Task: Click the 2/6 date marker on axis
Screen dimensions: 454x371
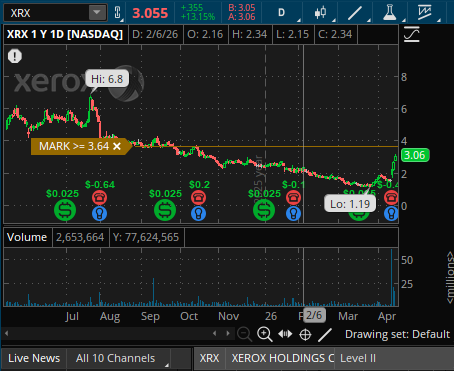Action: click(314, 315)
